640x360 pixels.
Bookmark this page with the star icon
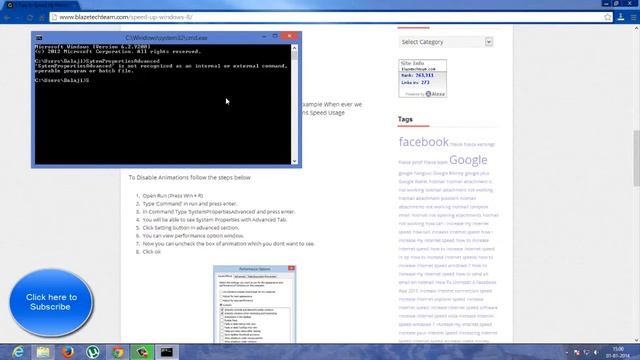(x=608, y=17)
